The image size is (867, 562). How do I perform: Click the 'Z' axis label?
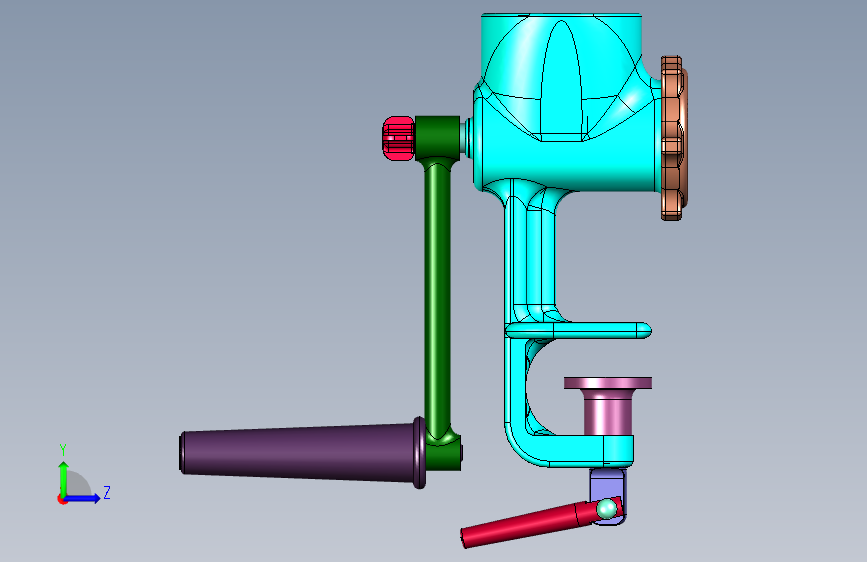(107, 492)
